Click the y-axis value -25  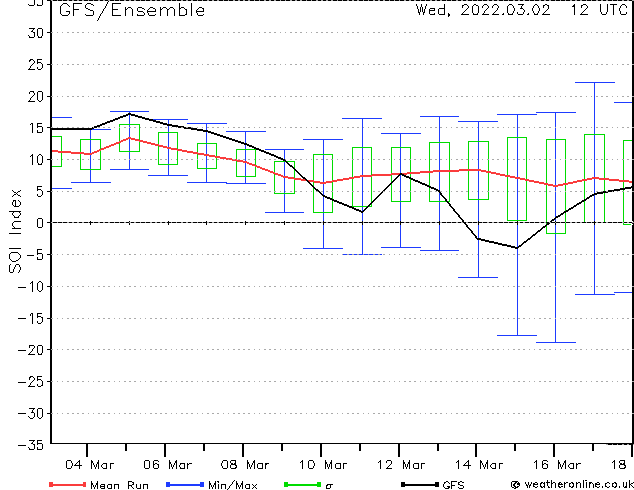tap(31, 381)
